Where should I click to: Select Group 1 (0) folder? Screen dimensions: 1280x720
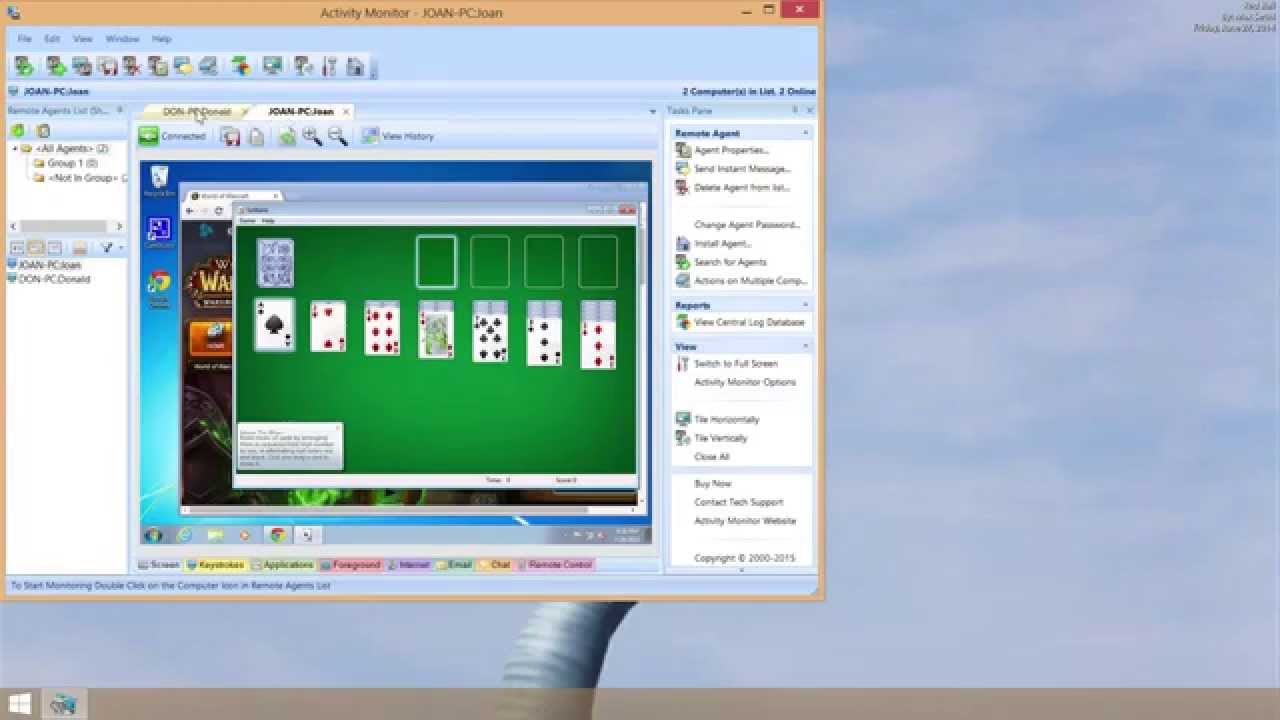[65, 163]
